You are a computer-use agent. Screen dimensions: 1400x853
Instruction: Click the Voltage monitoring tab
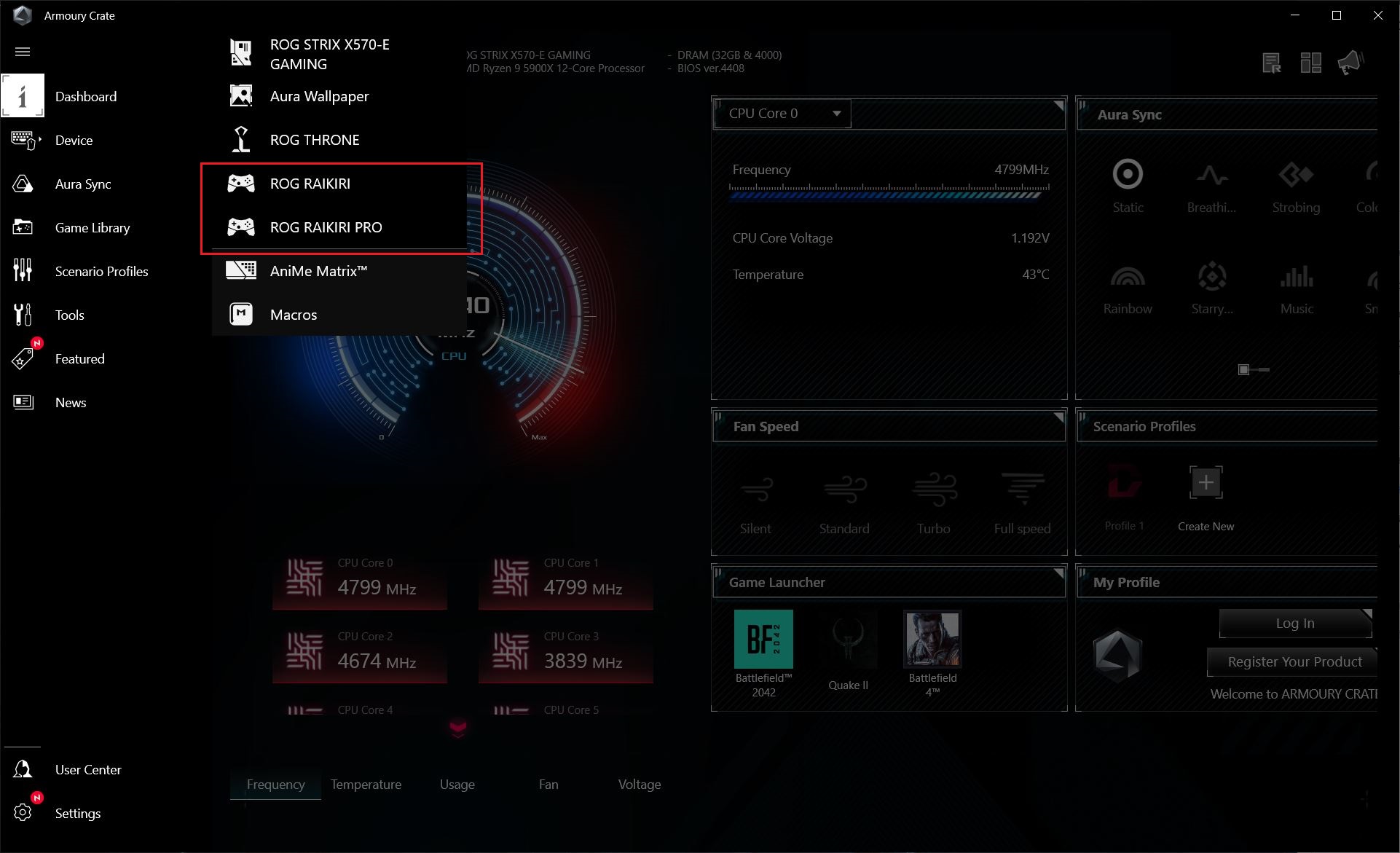(639, 783)
